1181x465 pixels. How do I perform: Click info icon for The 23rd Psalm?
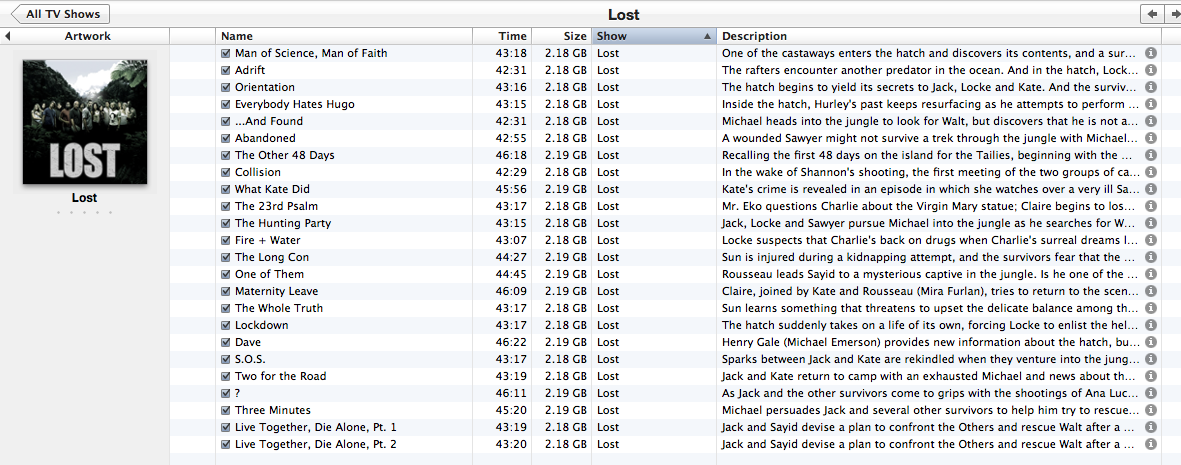pos(1150,206)
